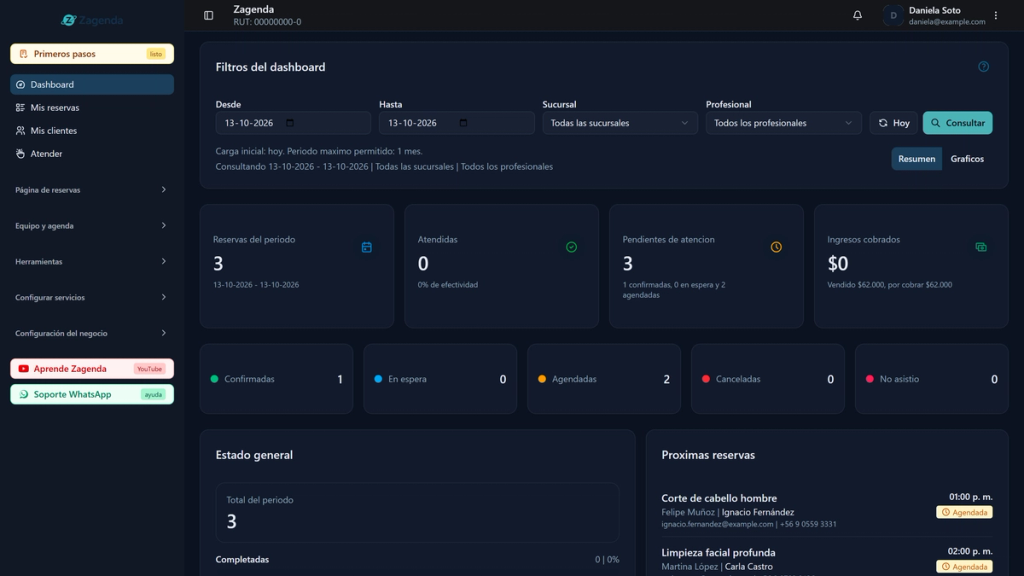Open the Desde date calendar picker icon
The width and height of the screenshot is (1024, 576).
click(x=290, y=123)
